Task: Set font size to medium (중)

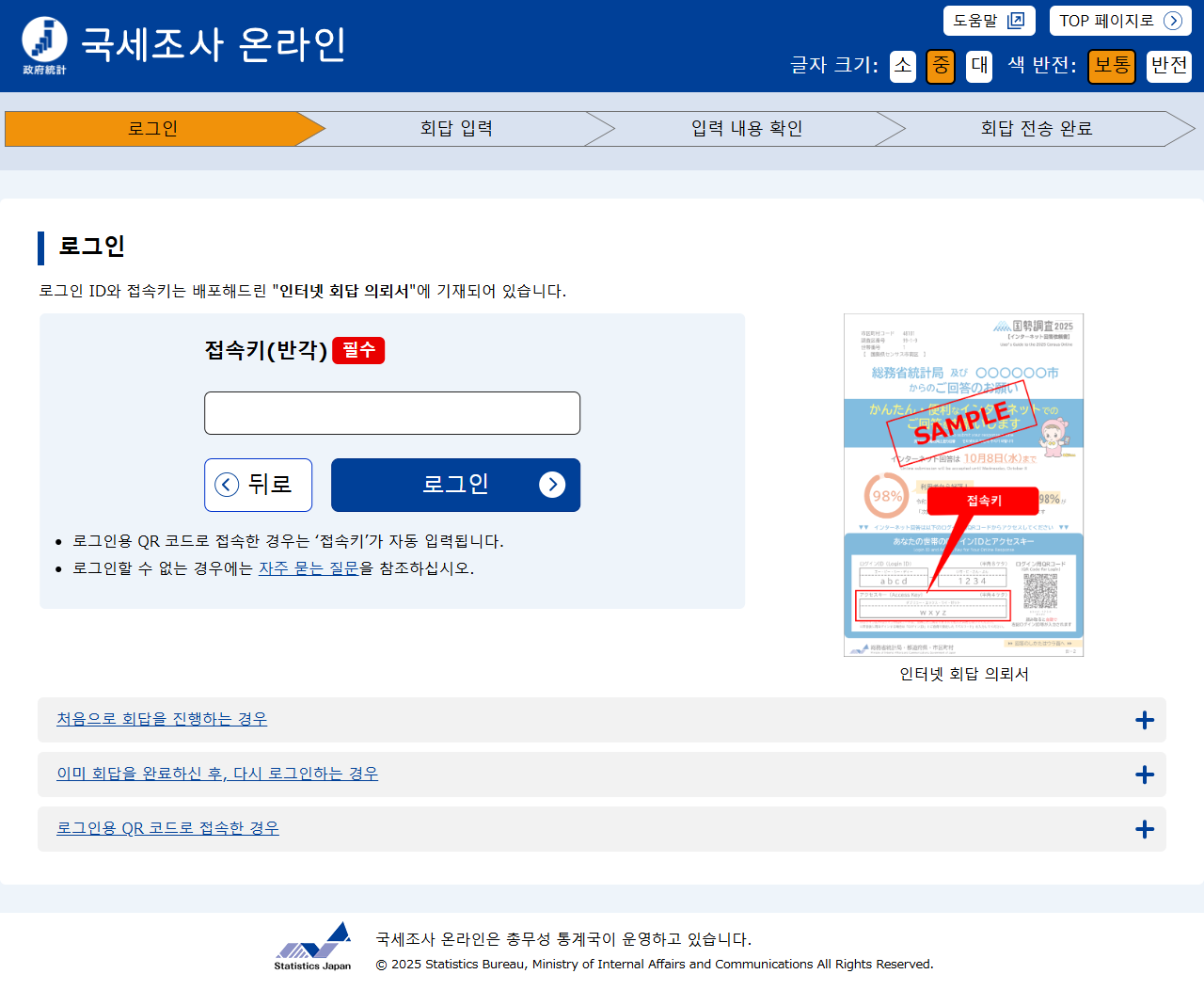Action: pos(941,66)
